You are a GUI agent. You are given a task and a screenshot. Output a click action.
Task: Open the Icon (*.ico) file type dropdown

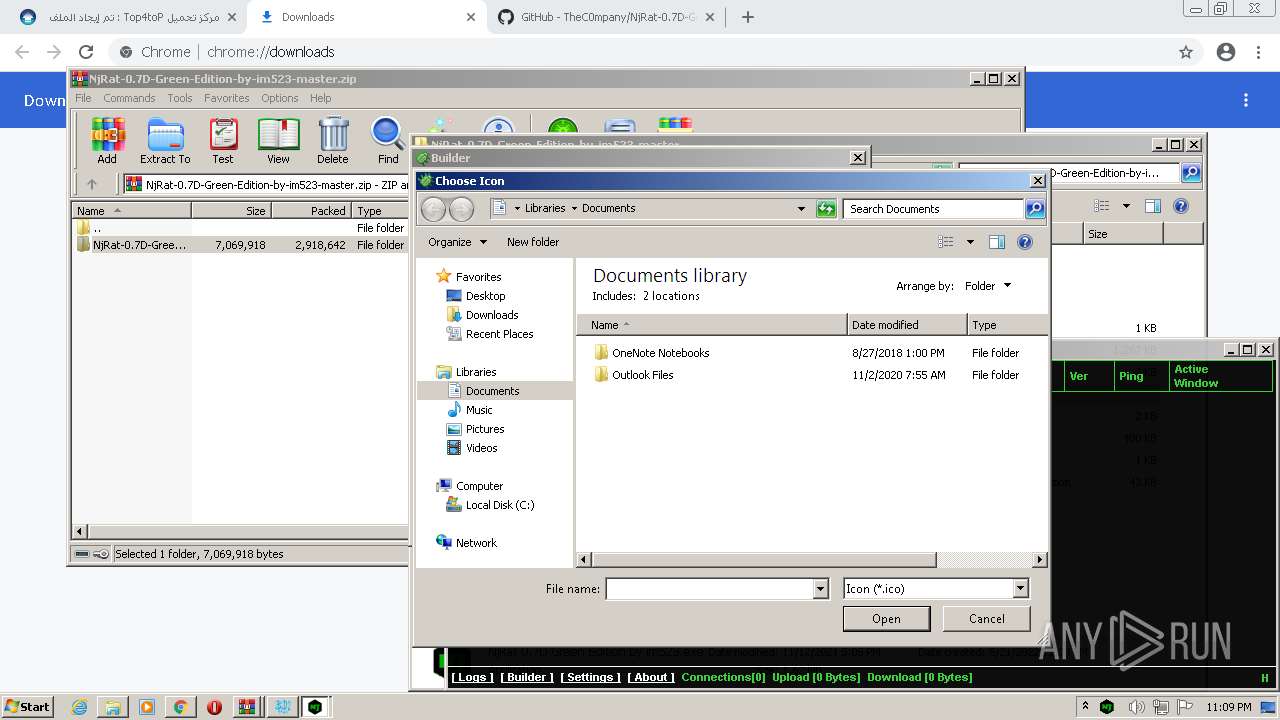(1020, 589)
